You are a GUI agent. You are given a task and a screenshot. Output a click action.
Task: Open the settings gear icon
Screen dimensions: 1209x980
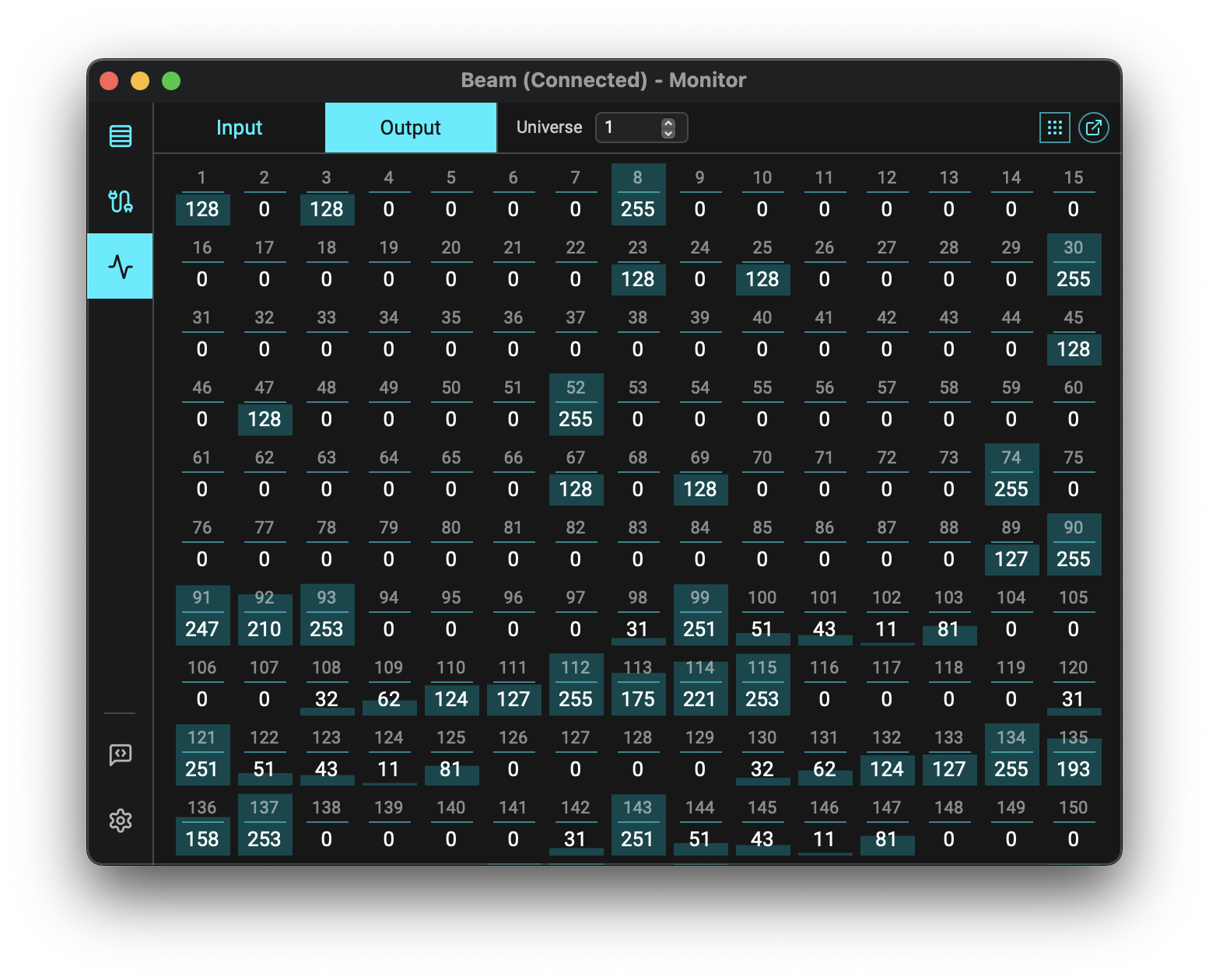[121, 821]
